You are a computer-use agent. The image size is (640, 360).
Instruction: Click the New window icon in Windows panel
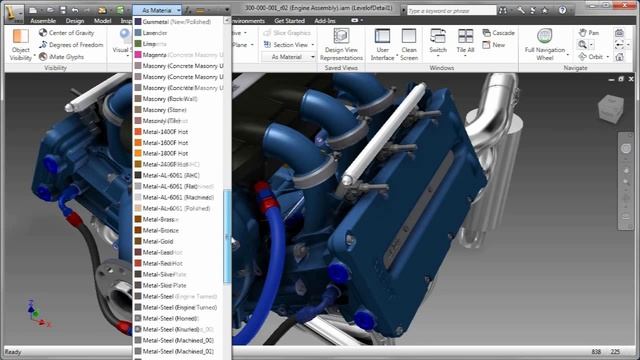point(487,45)
